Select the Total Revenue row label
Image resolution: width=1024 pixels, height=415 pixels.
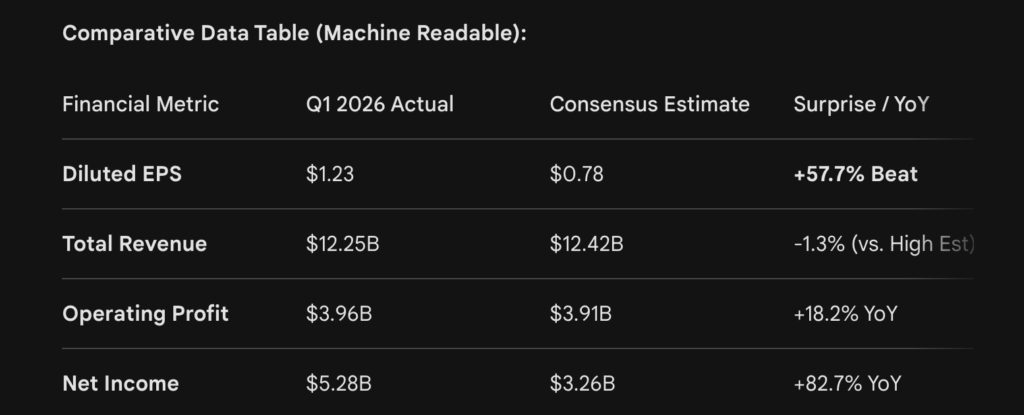point(134,244)
